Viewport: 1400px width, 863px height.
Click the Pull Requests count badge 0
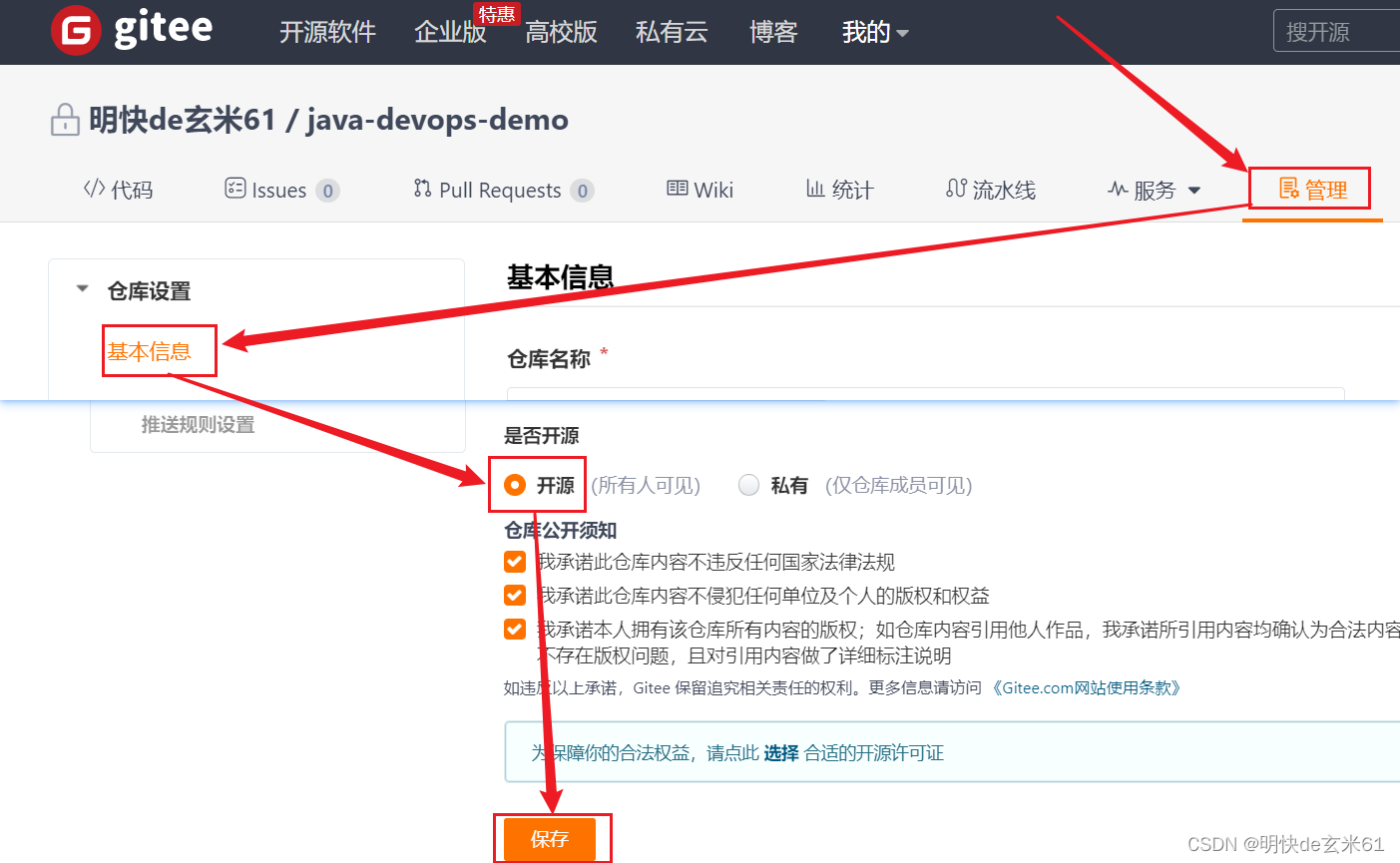pos(583,191)
